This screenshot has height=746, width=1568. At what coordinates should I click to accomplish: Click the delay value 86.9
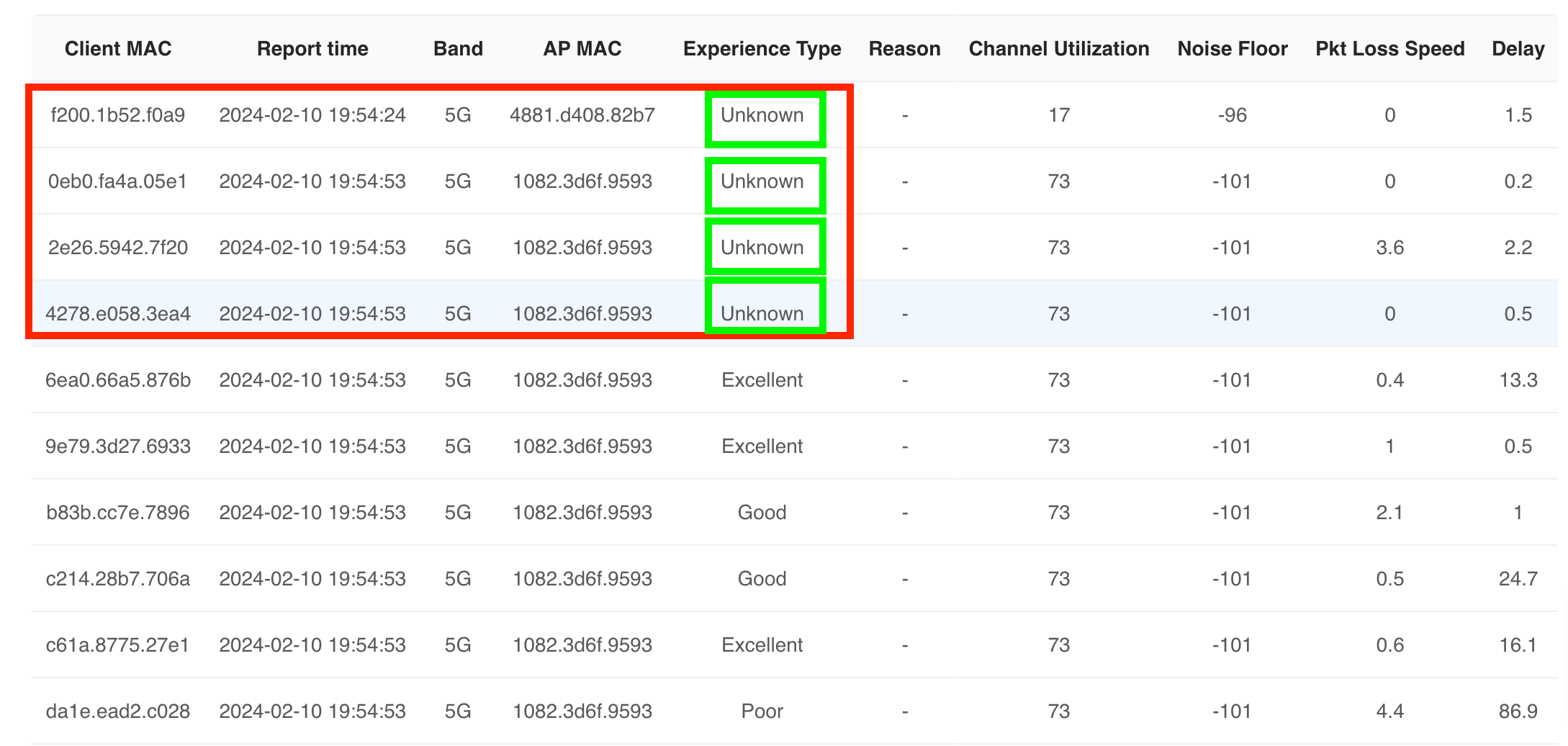tap(1518, 711)
